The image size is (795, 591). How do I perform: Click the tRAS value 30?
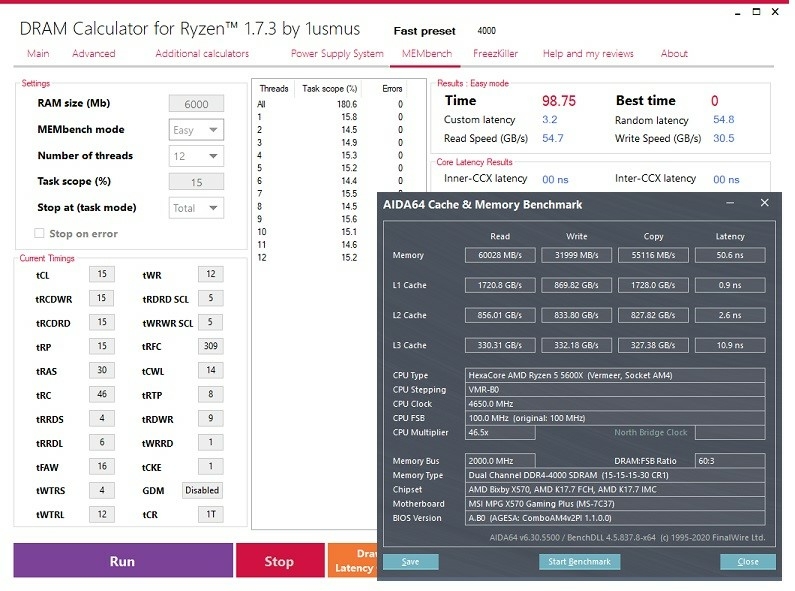click(102, 370)
